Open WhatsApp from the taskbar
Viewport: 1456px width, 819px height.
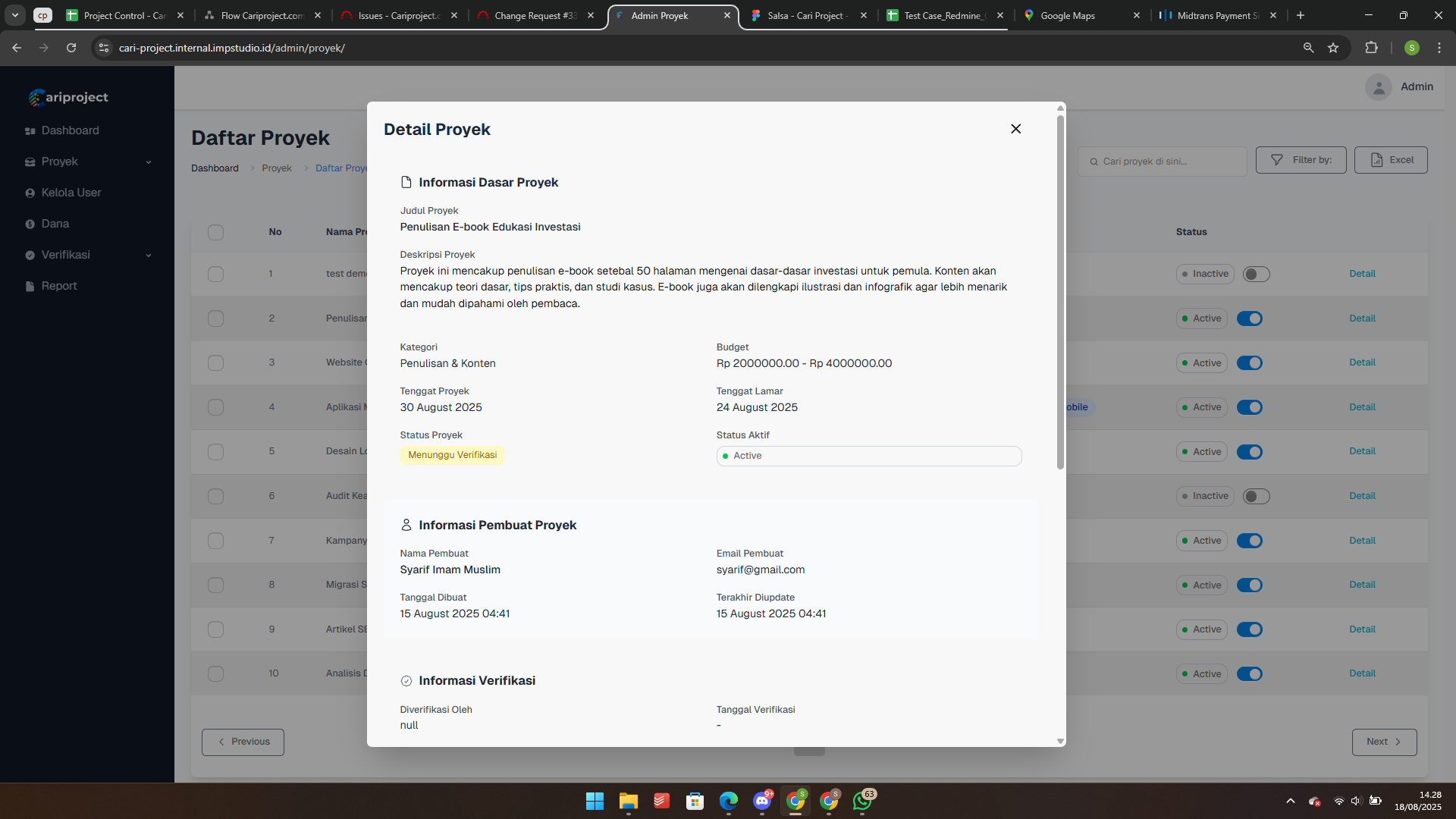862,801
